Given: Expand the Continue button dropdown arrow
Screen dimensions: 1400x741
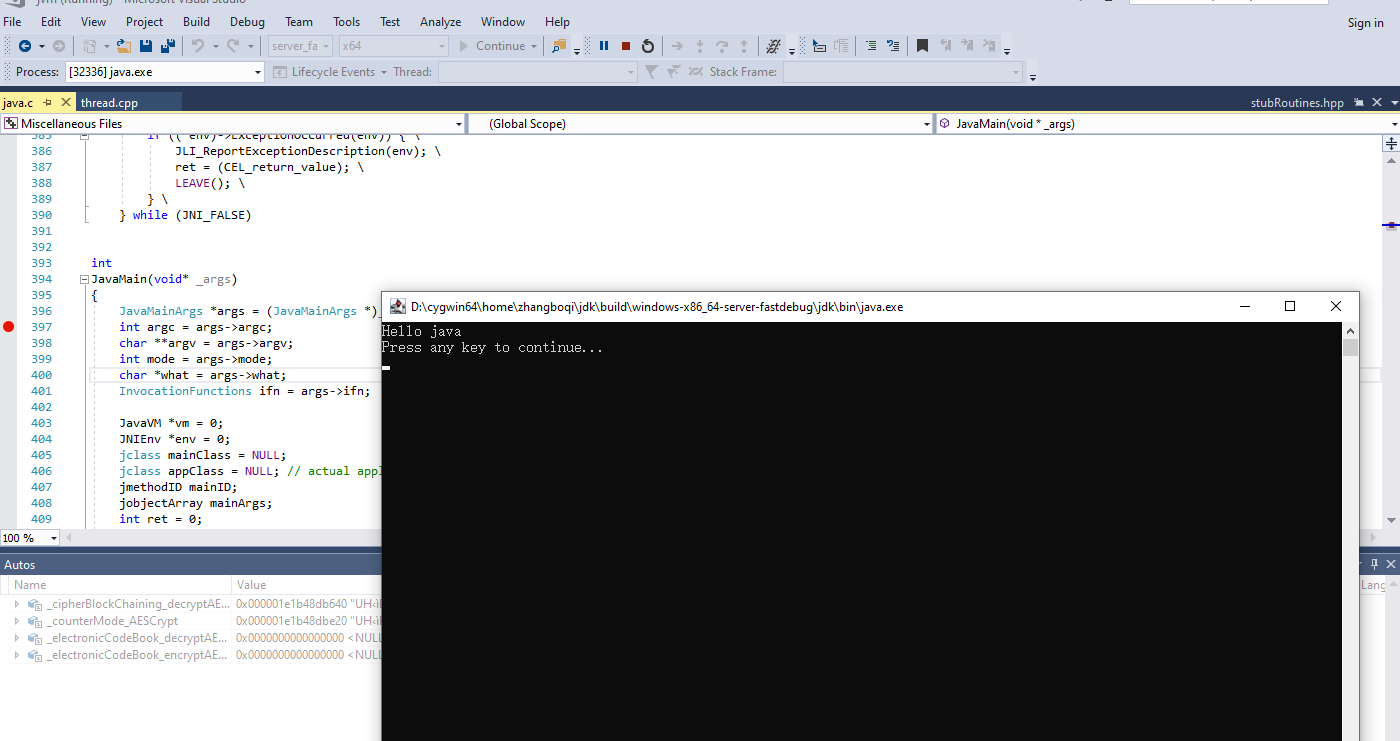Looking at the screenshot, I should click(x=534, y=46).
